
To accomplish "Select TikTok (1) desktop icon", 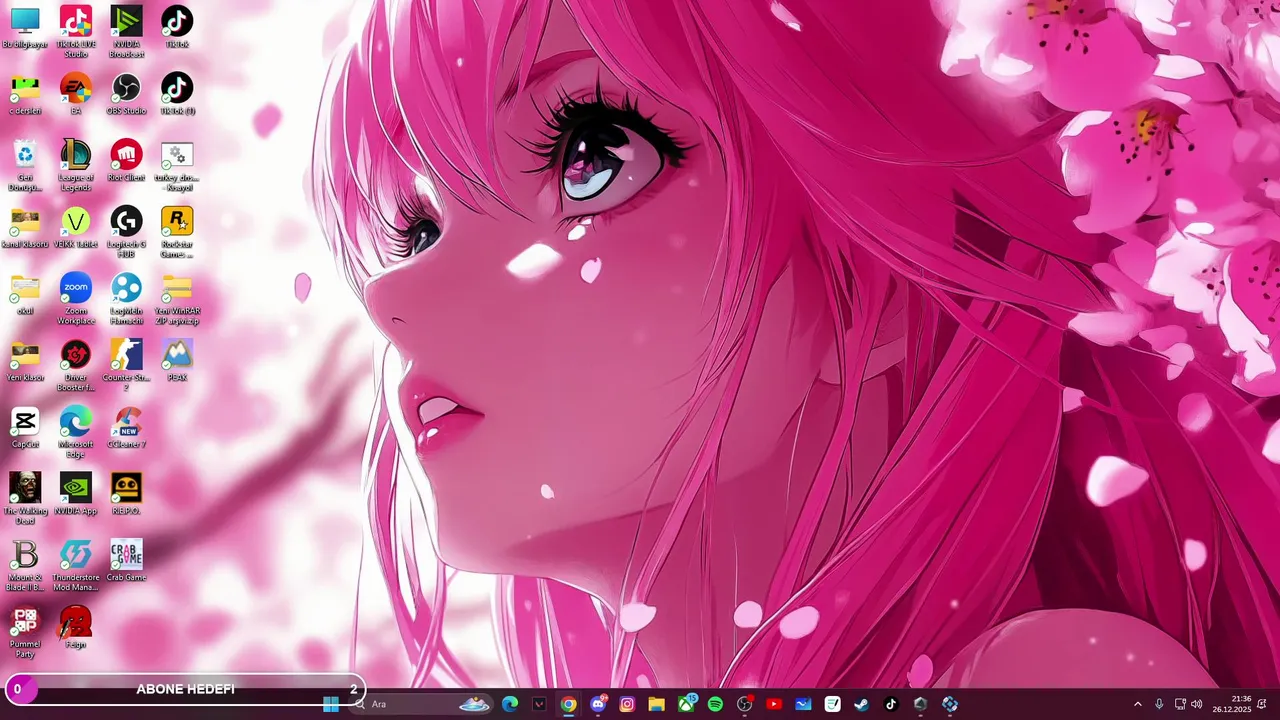I will tap(177, 94).
